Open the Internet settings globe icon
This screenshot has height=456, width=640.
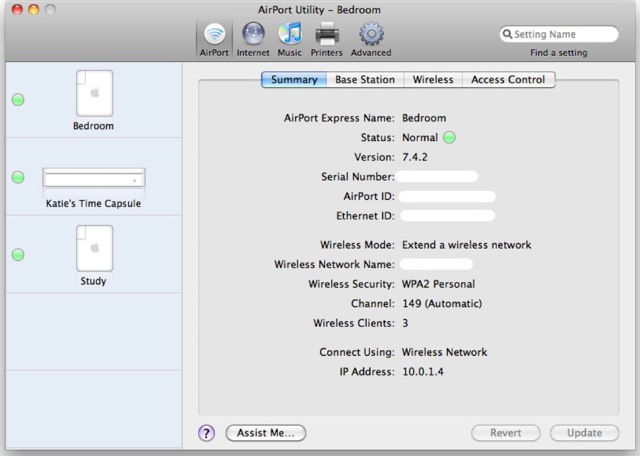coord(253,34)
